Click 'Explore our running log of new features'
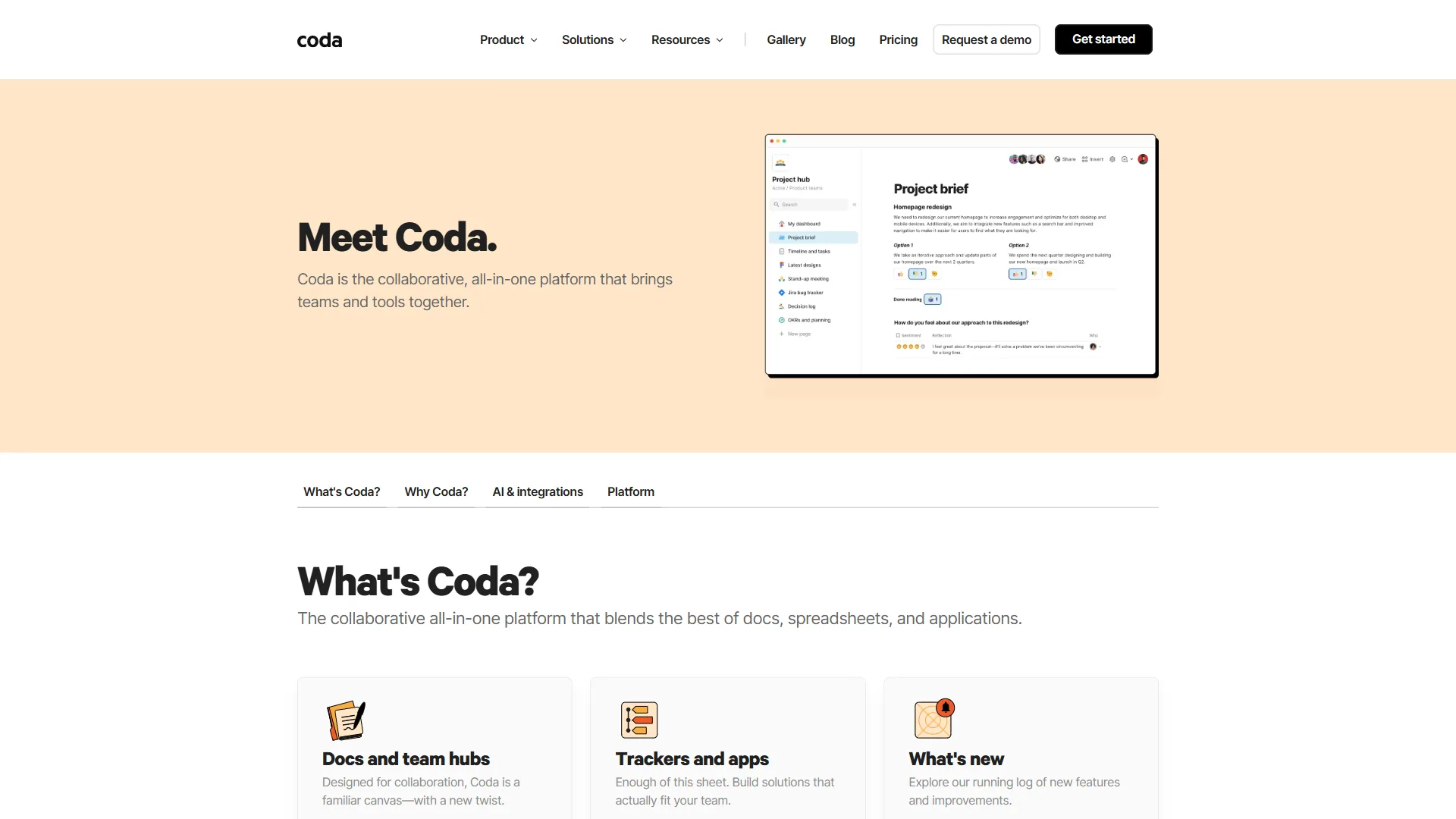Screen dimensions: 1456x819 [1014, 782]
